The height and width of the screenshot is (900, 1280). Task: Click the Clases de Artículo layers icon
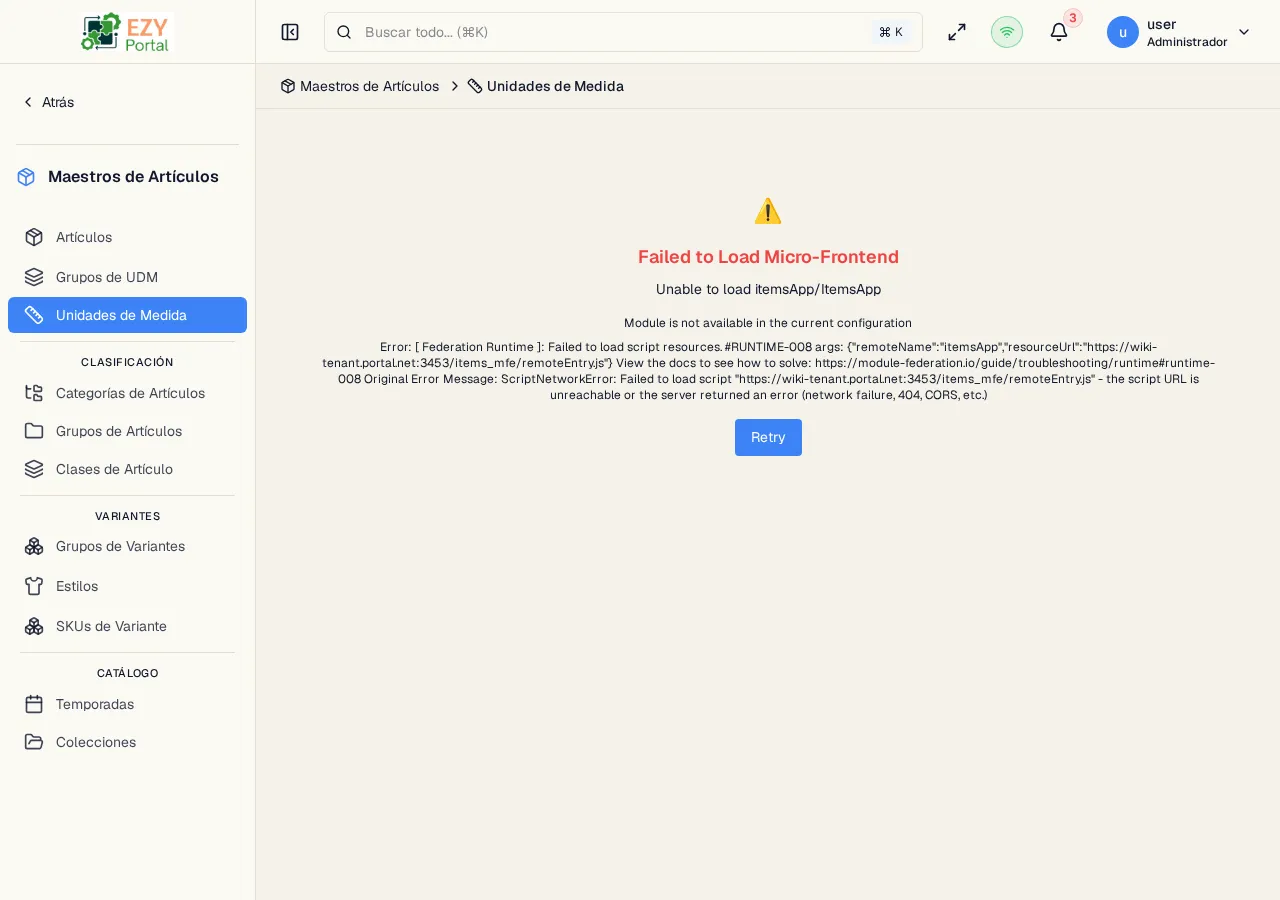point(34,469)
